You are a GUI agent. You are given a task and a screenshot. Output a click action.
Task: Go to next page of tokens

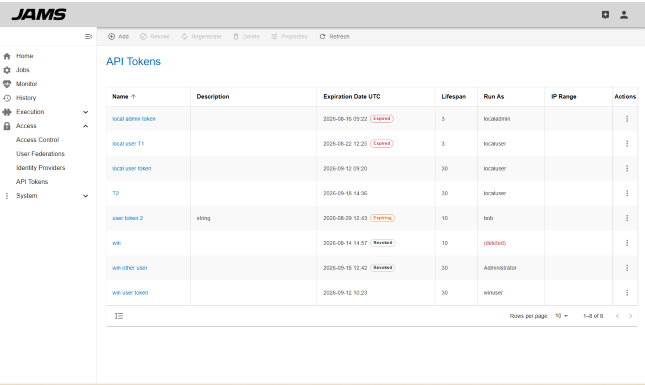(630, 316)
